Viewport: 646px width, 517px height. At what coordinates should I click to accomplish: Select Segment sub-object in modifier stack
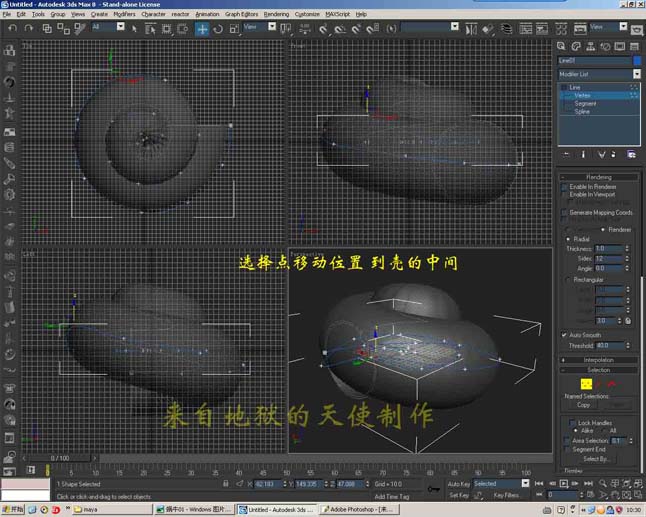pos(585,103)
